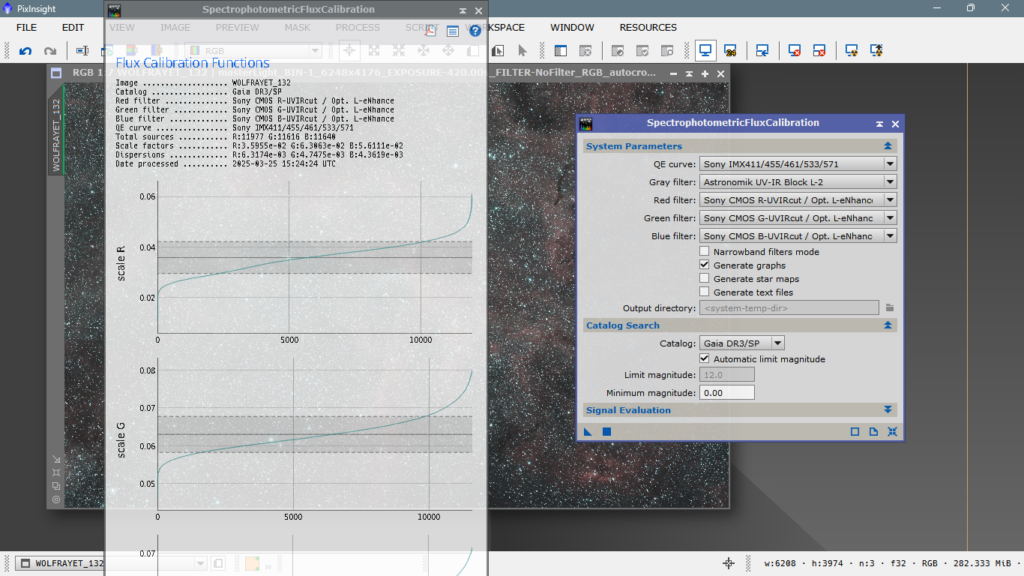Image resolution: width=1024 pixels, height=576 pixels.
Task: Shade the Flux Calibration Functions window
Action: tap(462, 10)
